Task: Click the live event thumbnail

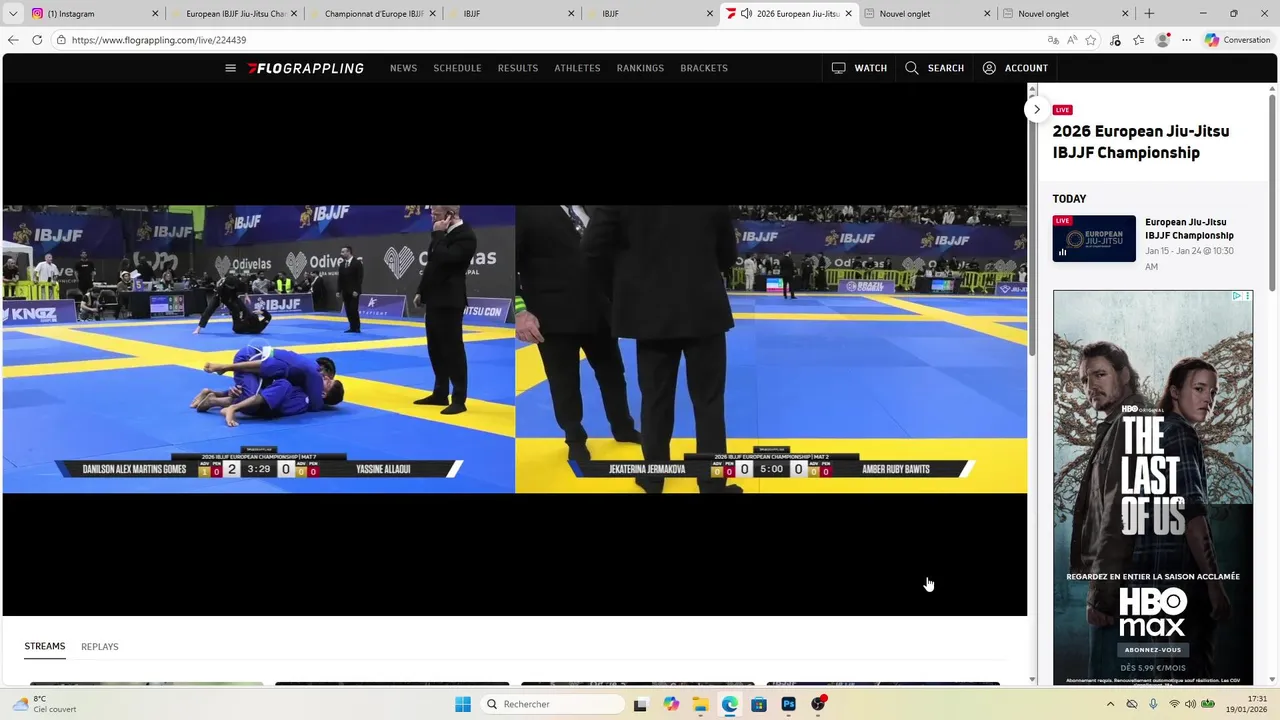Action: point(1094,239)
